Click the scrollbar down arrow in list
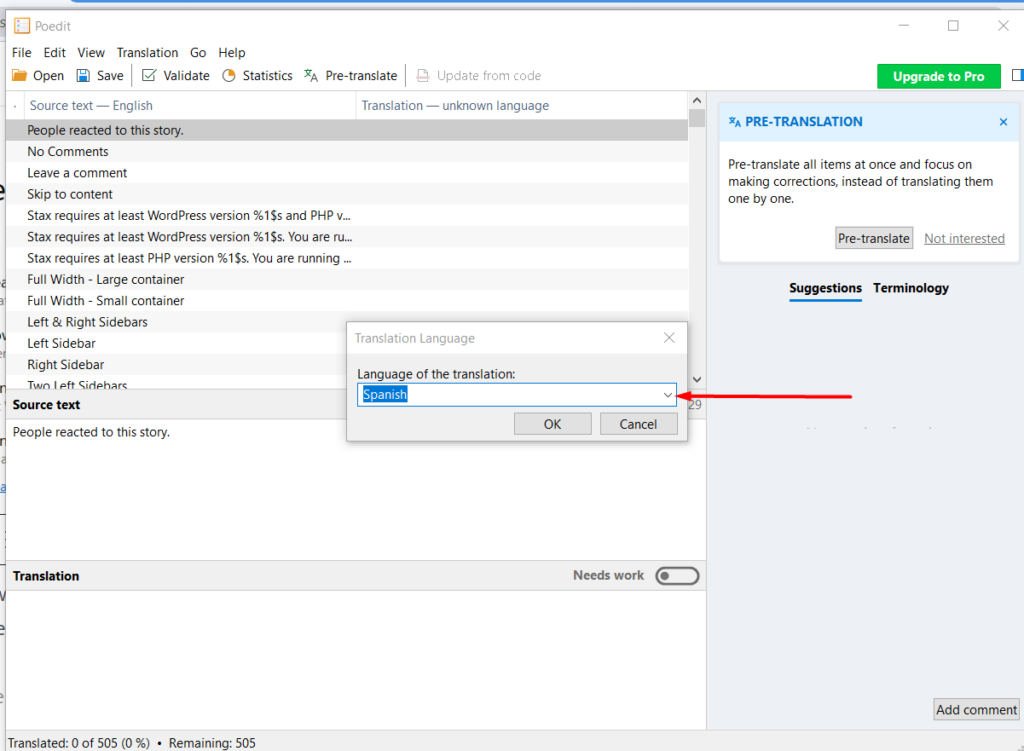 [x=697, y=379]
